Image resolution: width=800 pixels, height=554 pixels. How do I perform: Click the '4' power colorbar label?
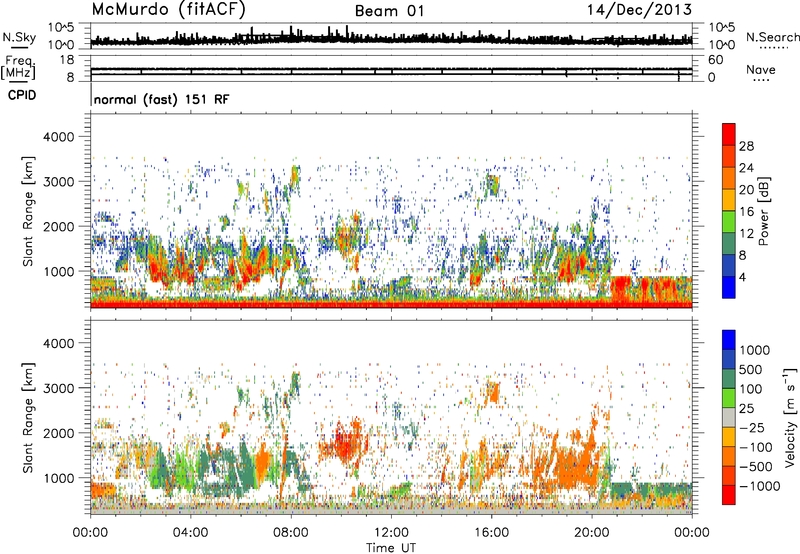(x=742, y=277)
